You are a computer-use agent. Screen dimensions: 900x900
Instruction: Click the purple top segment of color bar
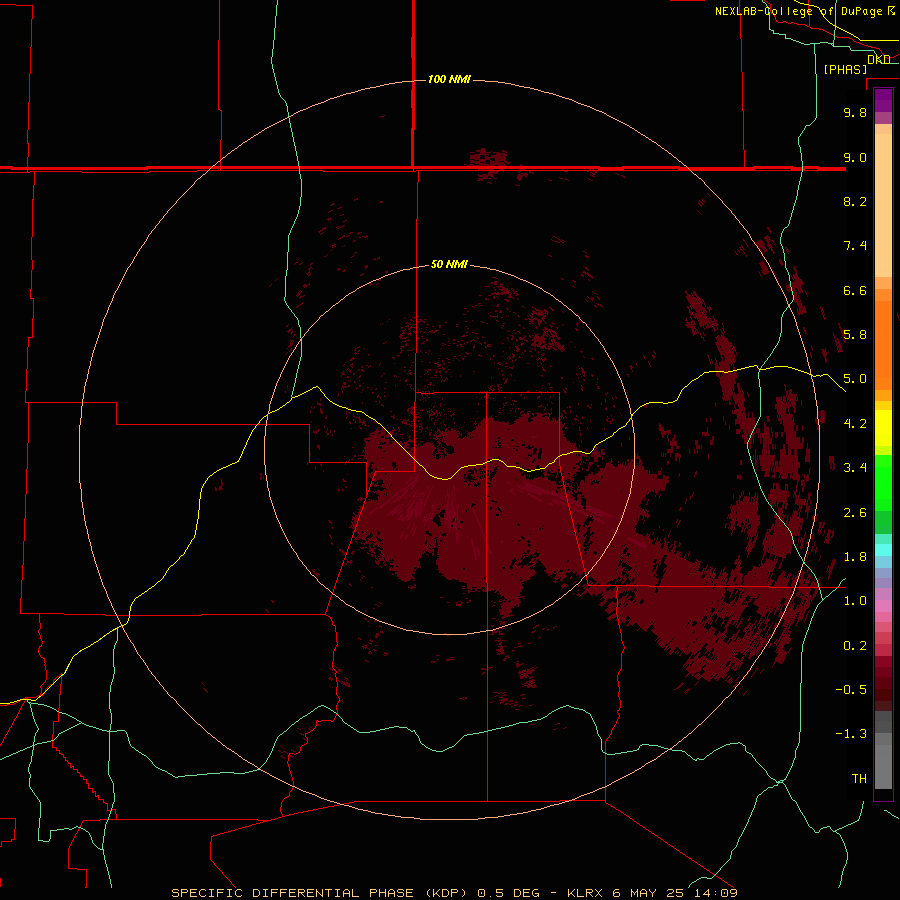coord(883,100)
